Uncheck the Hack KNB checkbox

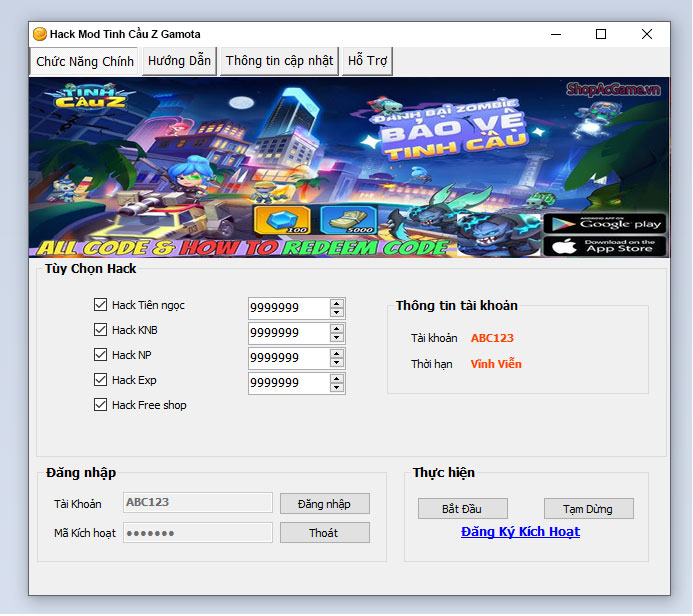[100, 330]
